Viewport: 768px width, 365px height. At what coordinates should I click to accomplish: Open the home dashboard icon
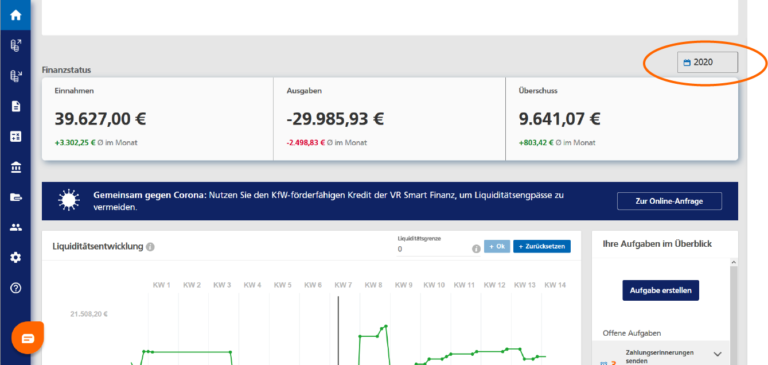click(x=16, y=15)
